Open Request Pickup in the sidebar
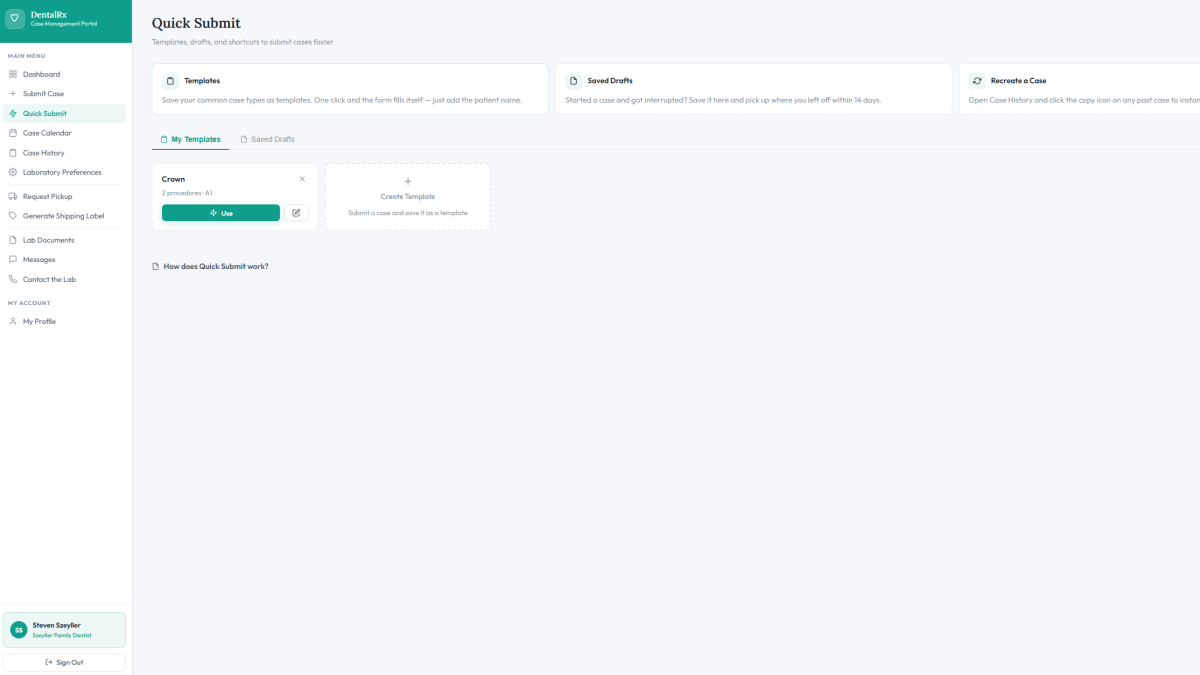 (x=65, y=196)
